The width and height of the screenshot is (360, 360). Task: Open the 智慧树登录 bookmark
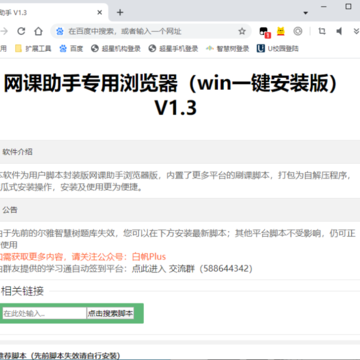coord(228,49)
